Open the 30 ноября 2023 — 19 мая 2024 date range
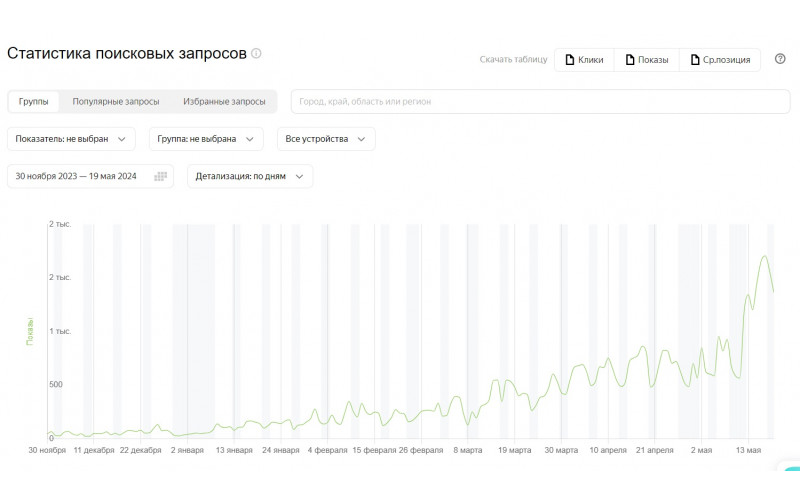800x504 pixels. coord(90,176)
